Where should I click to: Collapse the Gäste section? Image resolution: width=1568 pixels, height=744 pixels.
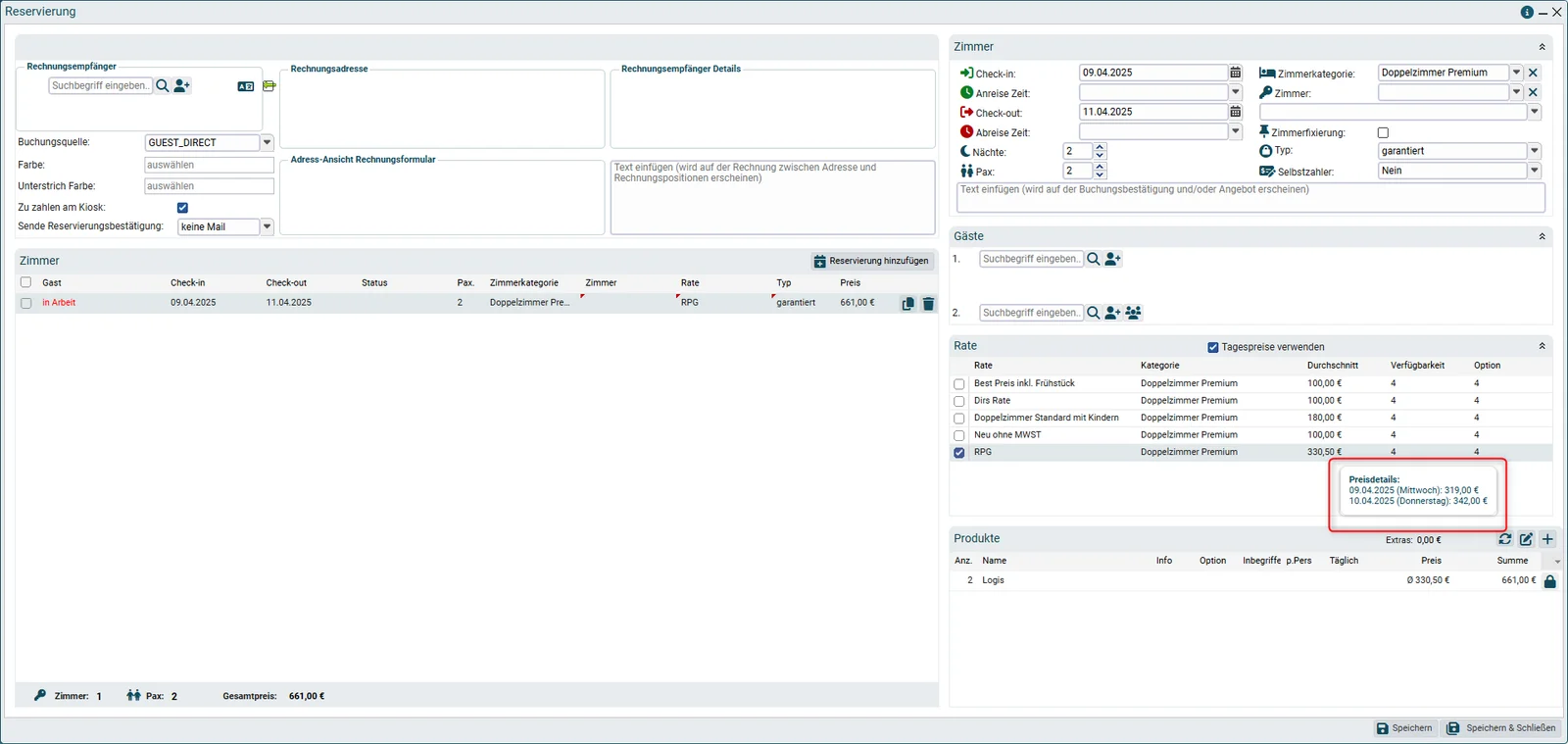tap(1542, 236)
